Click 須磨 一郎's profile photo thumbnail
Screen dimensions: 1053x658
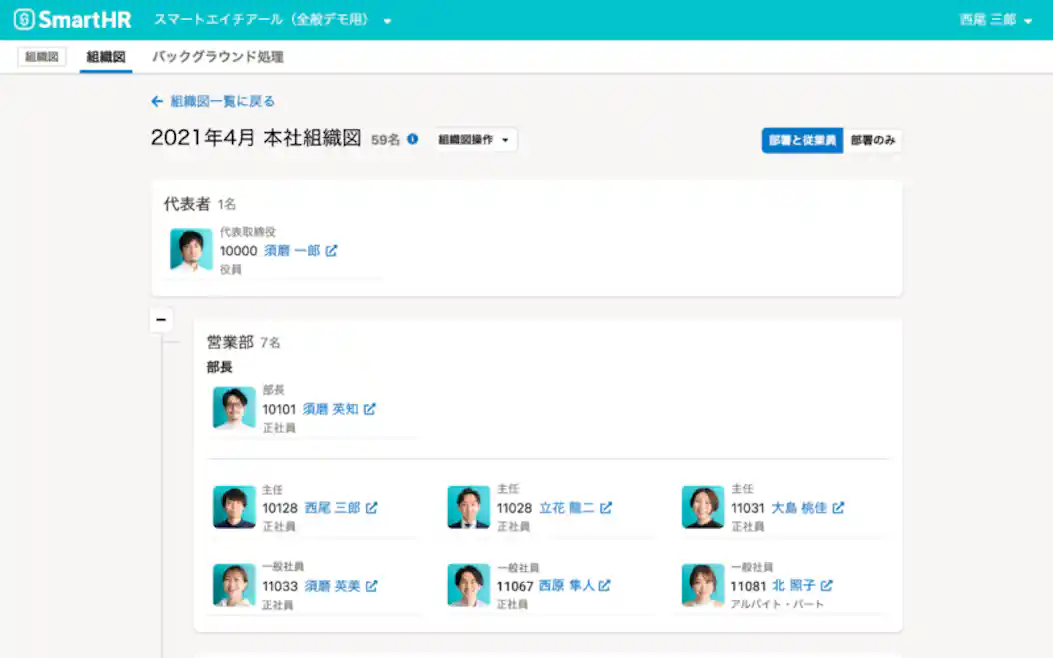pos(190,251)
